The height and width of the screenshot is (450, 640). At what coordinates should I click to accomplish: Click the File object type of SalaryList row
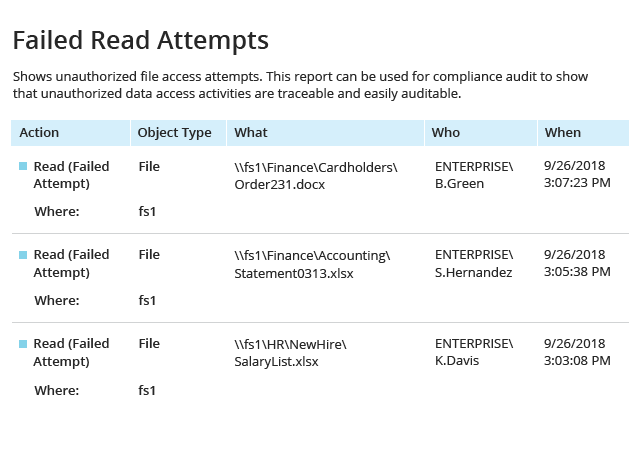149,343
